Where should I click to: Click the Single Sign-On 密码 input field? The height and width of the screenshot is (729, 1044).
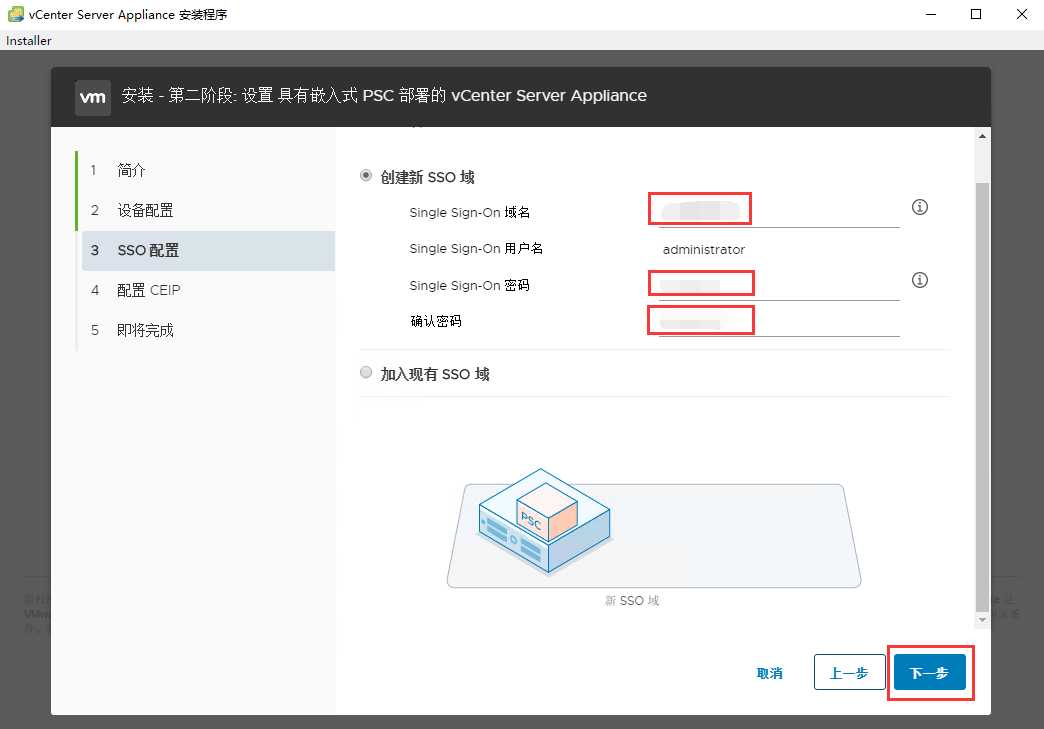coord(778,284)
